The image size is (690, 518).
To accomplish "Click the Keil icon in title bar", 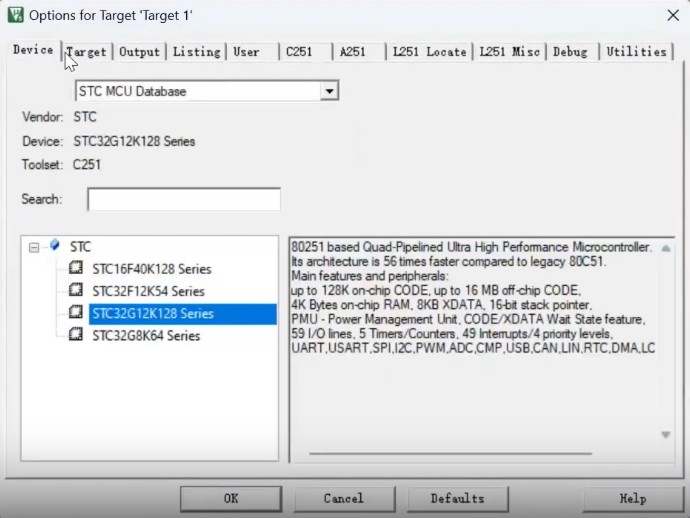I will point(15,15).
